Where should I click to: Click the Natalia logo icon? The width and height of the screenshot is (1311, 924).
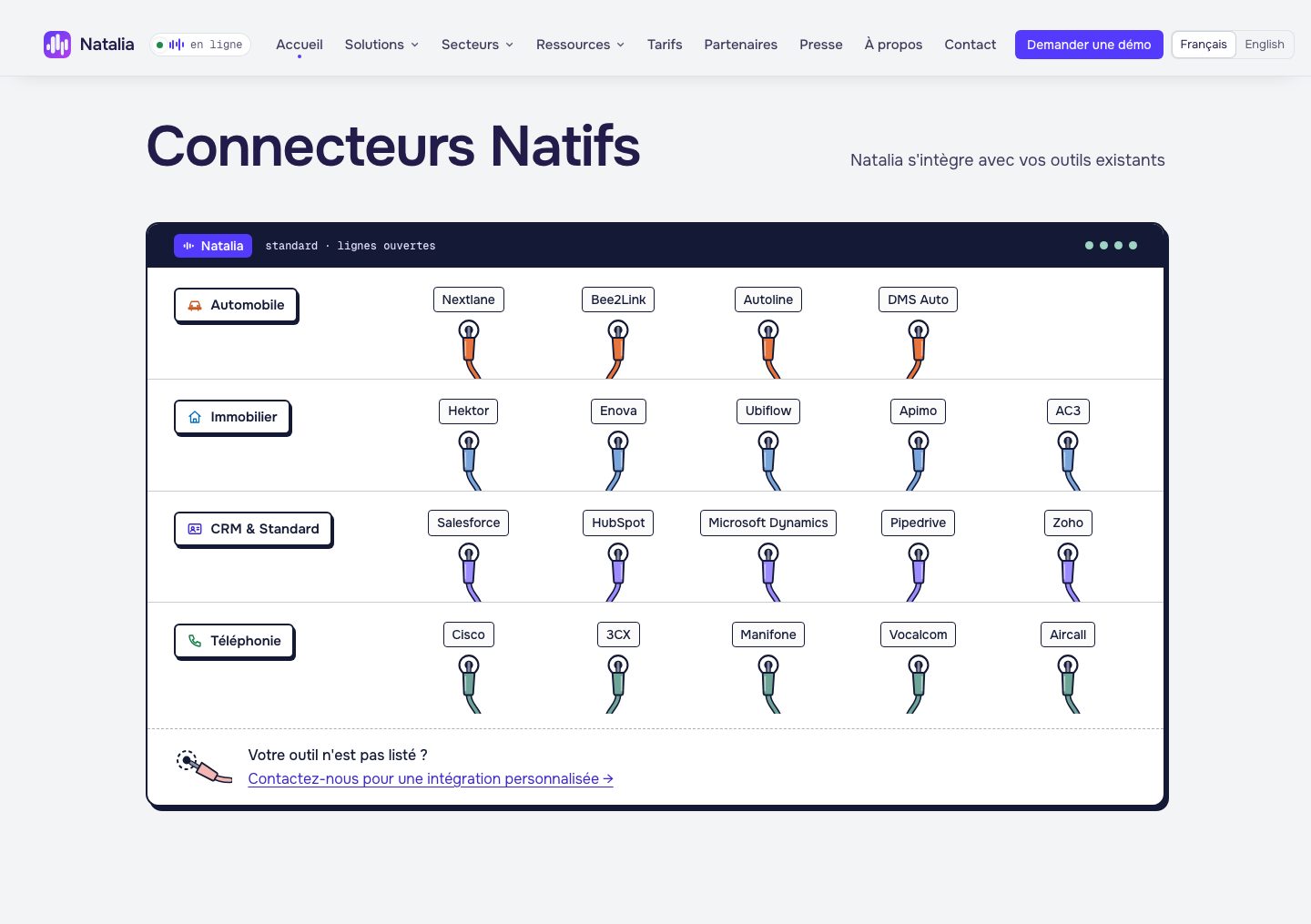57,45
